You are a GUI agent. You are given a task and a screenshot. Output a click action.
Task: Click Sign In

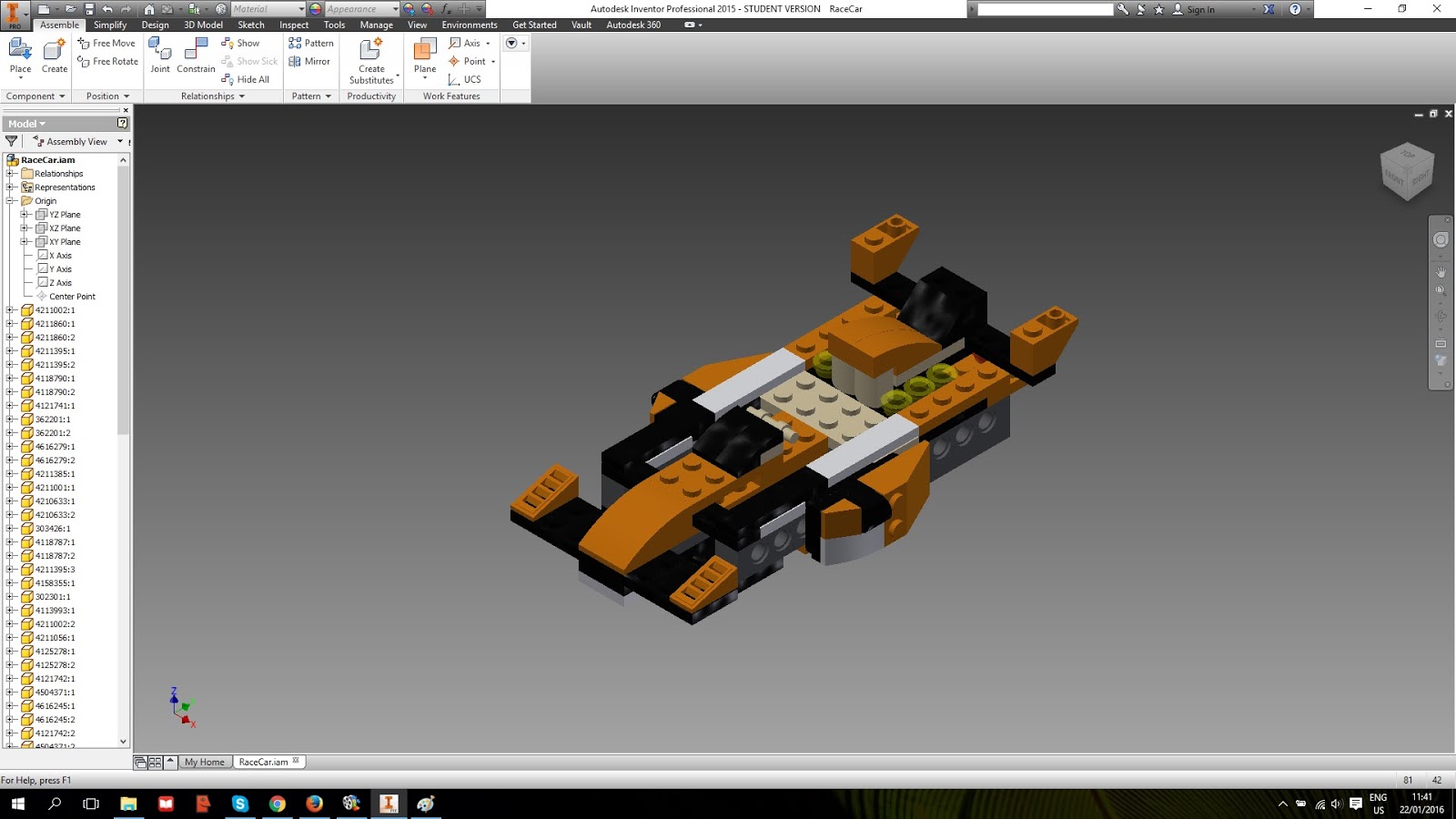click(x=1200, y=9)
